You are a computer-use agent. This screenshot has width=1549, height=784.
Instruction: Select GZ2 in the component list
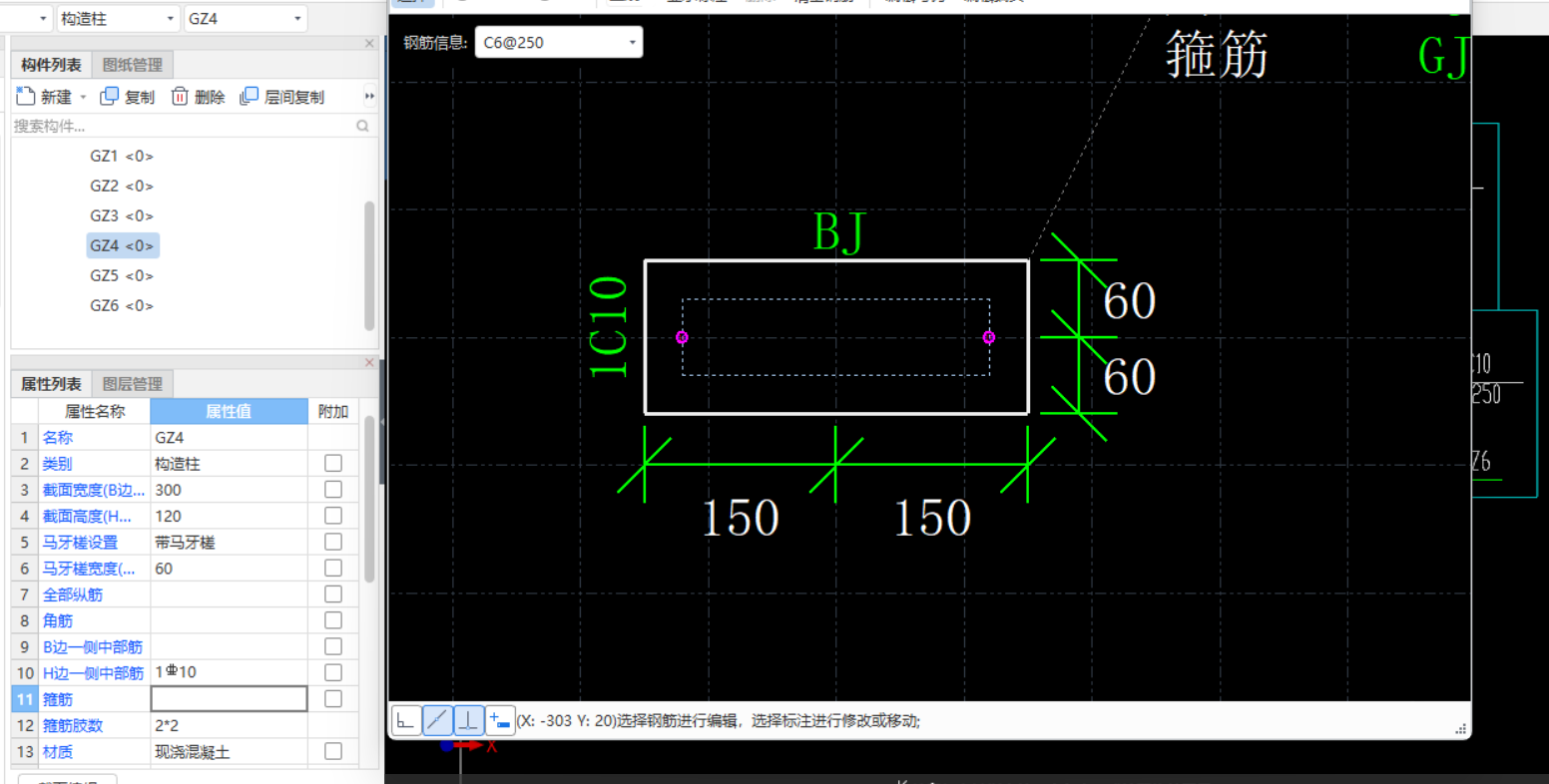122,186
